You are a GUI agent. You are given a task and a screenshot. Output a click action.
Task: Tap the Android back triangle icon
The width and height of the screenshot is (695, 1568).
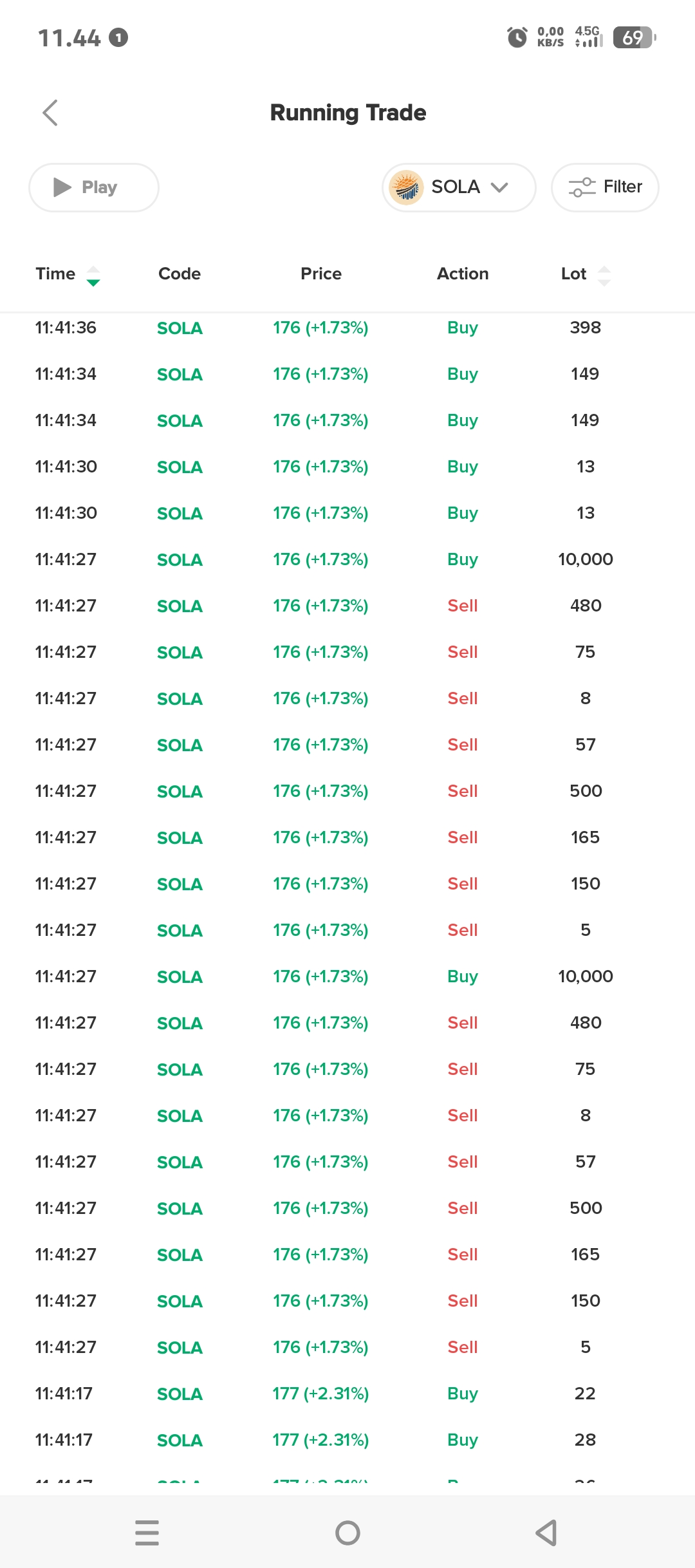pos(546,1533)
